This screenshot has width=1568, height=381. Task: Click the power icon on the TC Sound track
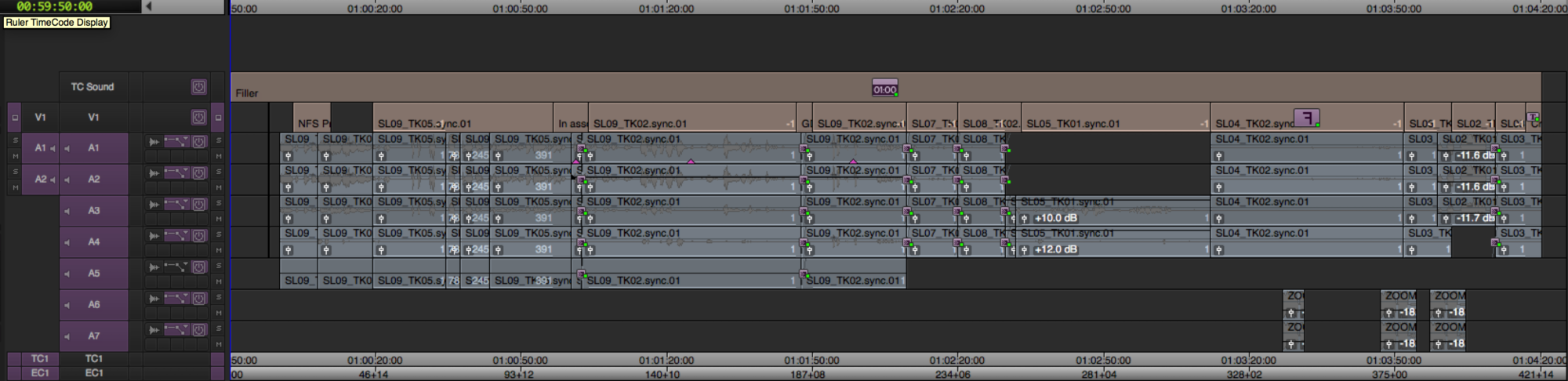click(199, 87)
